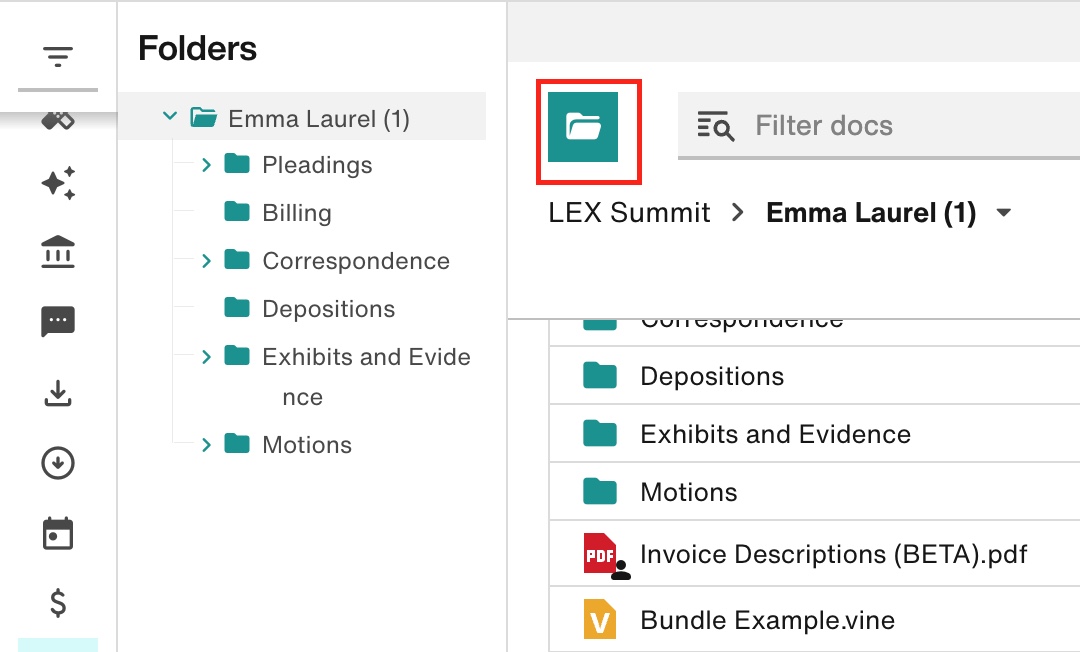Select Billing in the folder tree
The width and height of the screenshot is (1080, 652).
point(297,213)
